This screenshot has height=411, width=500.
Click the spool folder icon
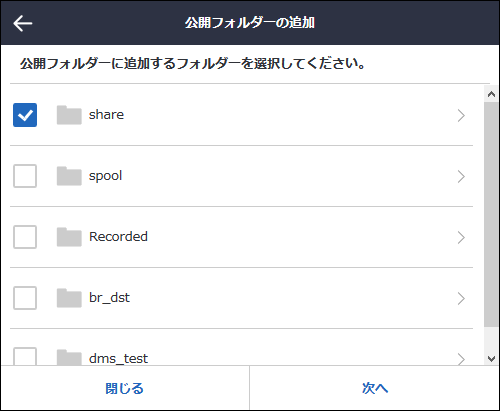click(69, 176)
